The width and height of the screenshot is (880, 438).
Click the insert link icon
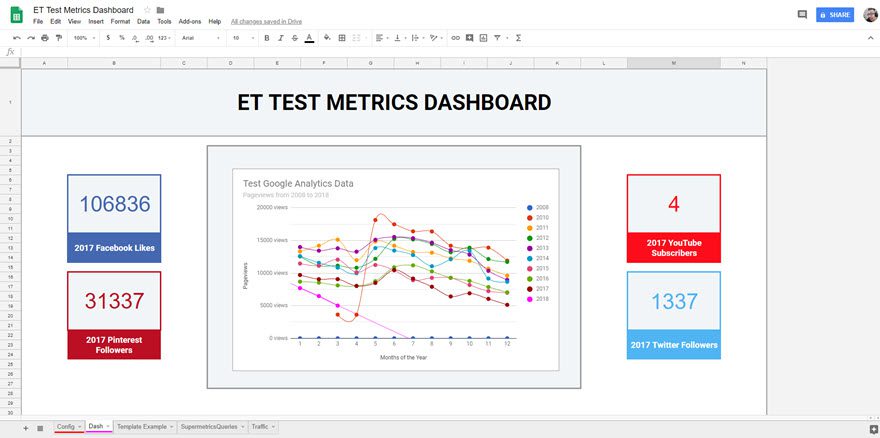pos(455,38)
